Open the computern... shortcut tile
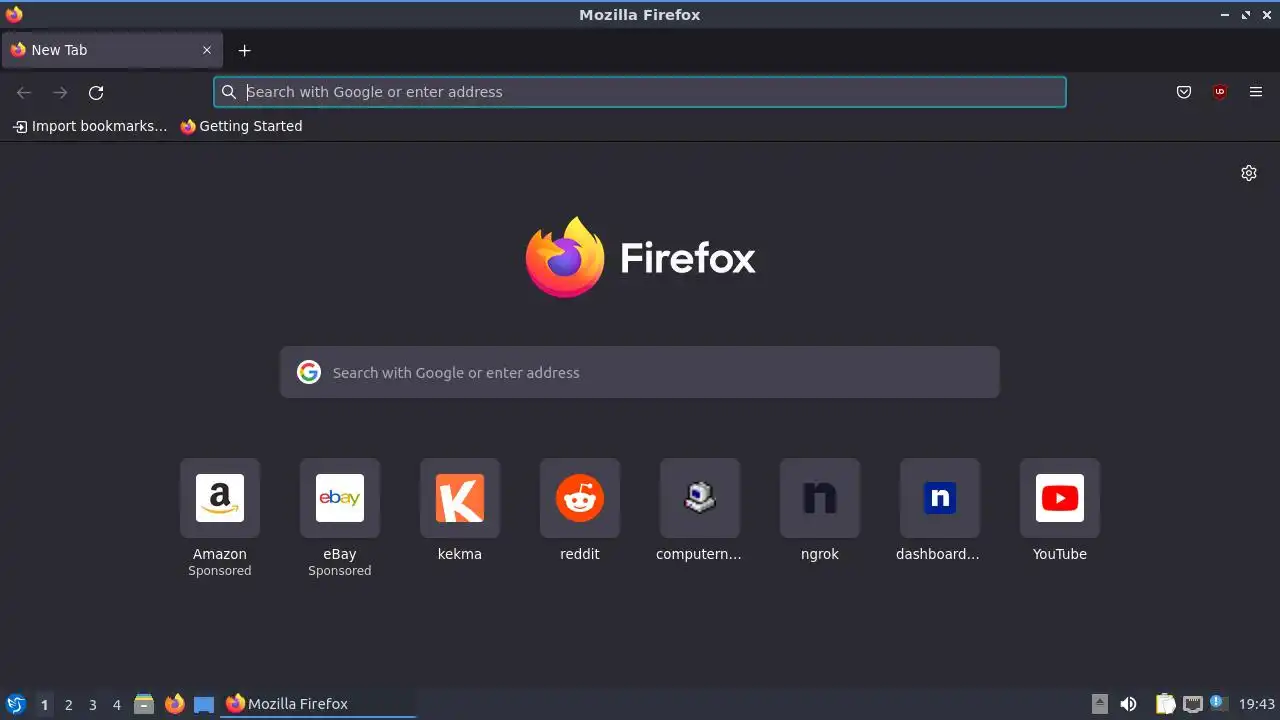Screen dimensions: 1280x720 tap(700, 498)
